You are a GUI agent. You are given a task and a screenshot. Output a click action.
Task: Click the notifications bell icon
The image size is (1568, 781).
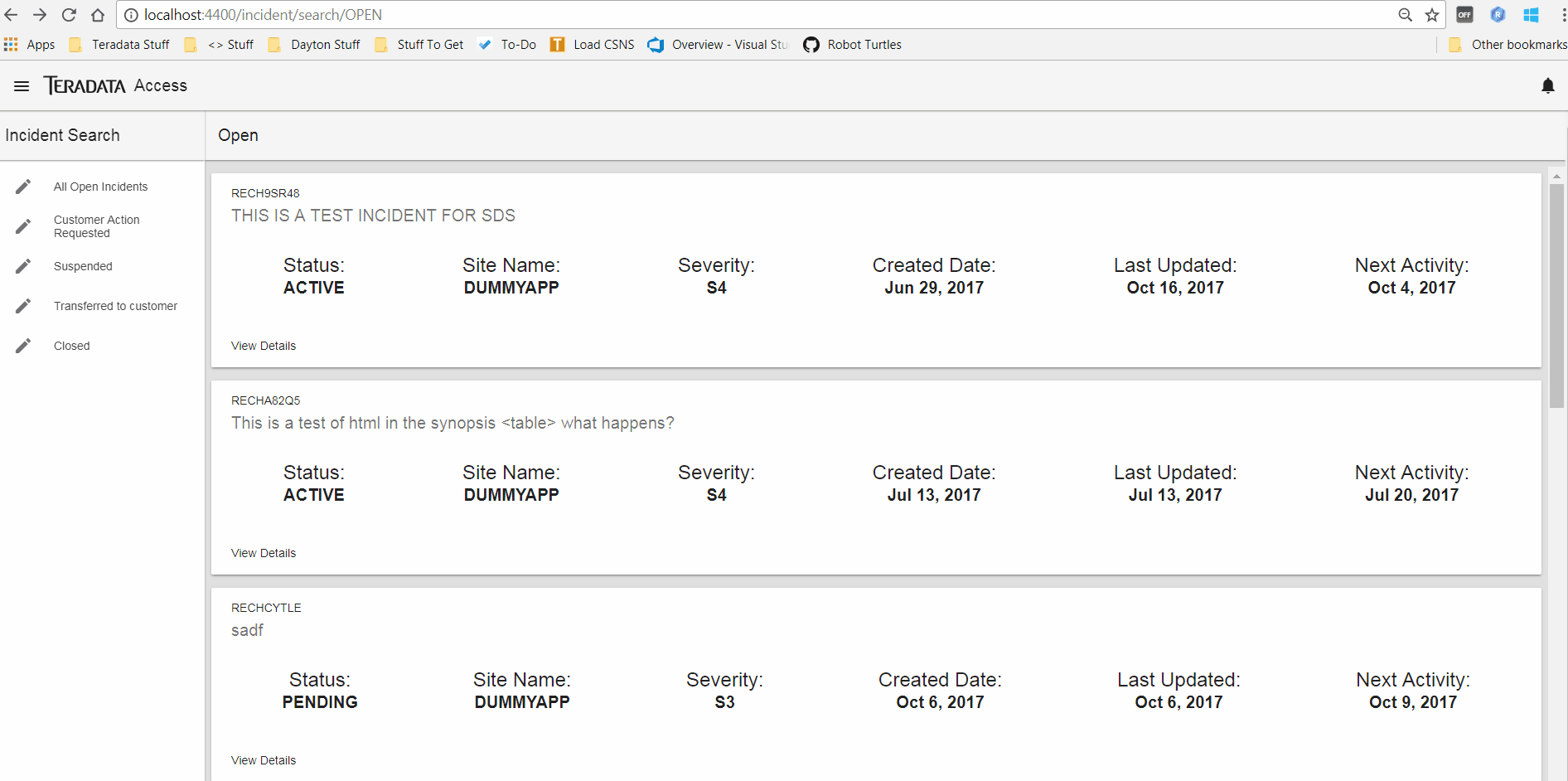click(1547, 86)
